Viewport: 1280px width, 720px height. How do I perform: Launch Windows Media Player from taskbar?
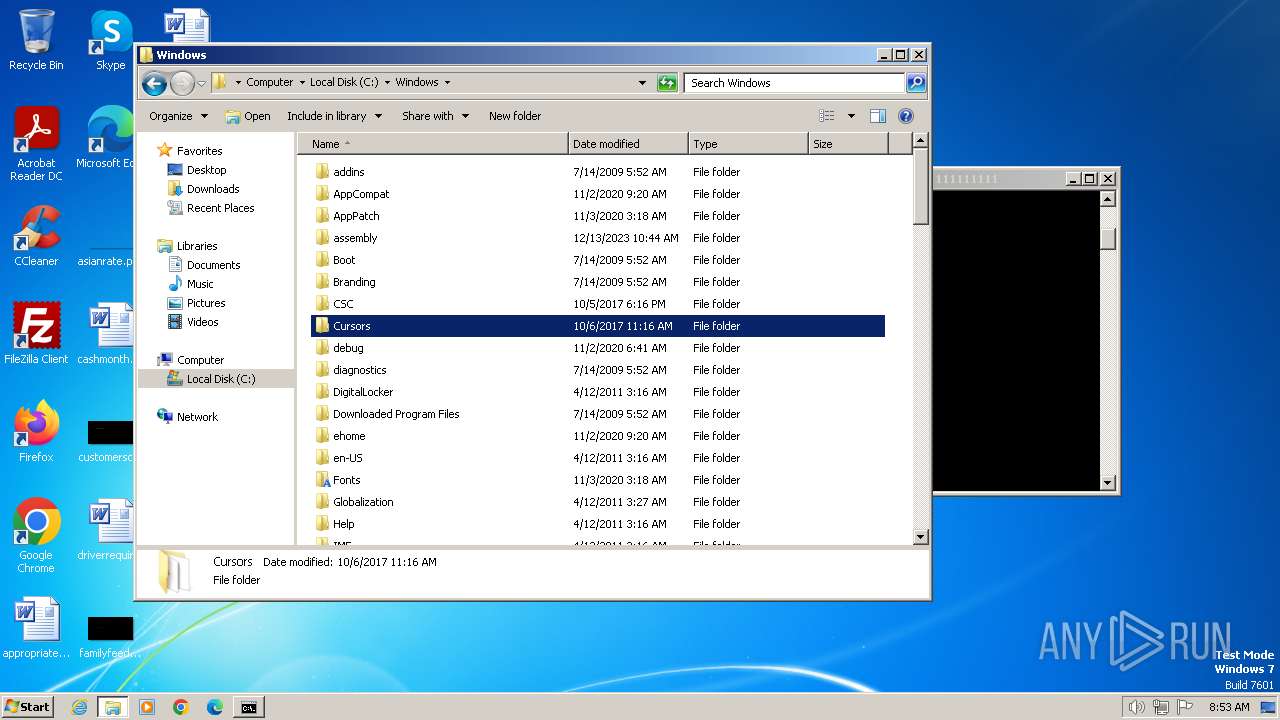click(147, 707)
